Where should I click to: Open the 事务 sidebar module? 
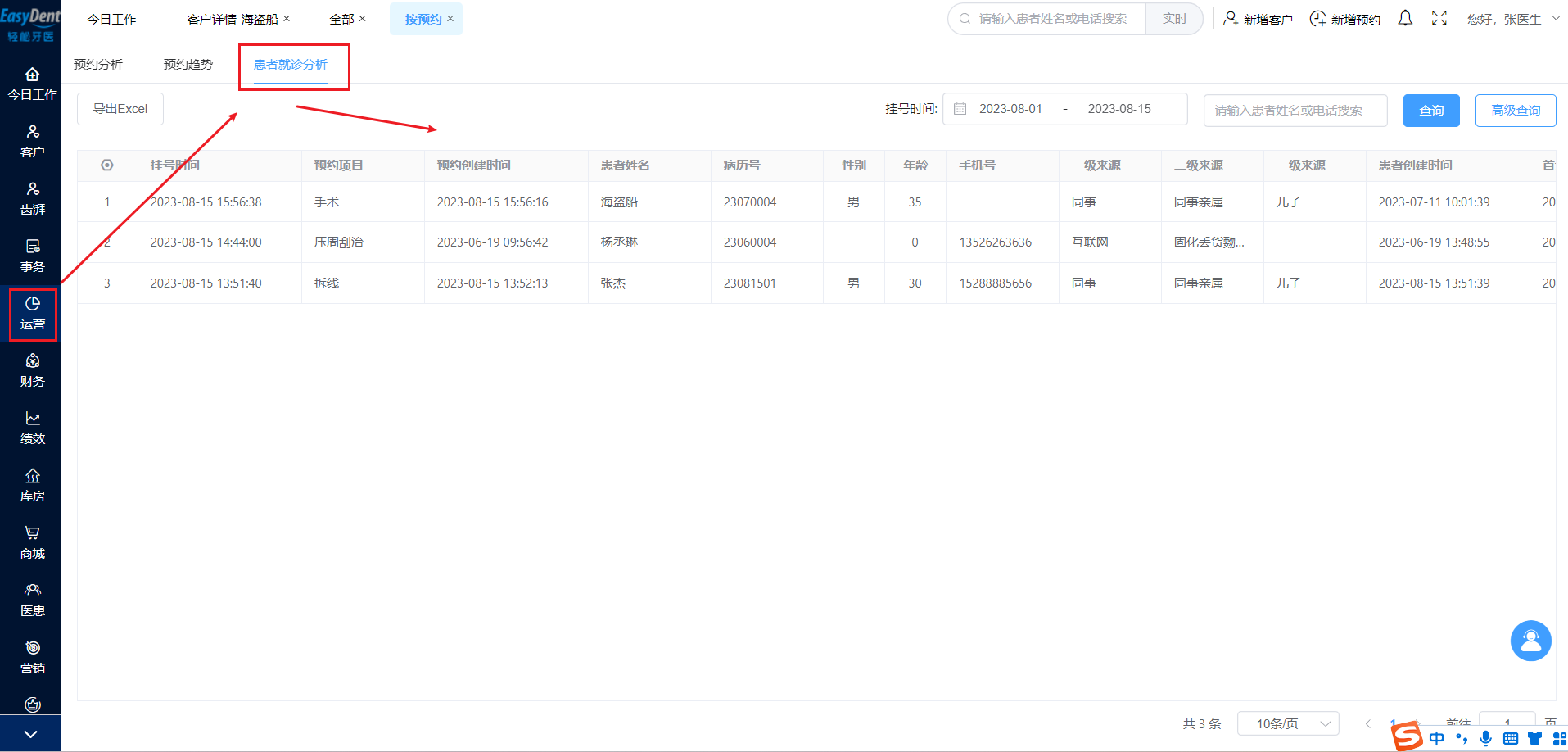point(32,257)
